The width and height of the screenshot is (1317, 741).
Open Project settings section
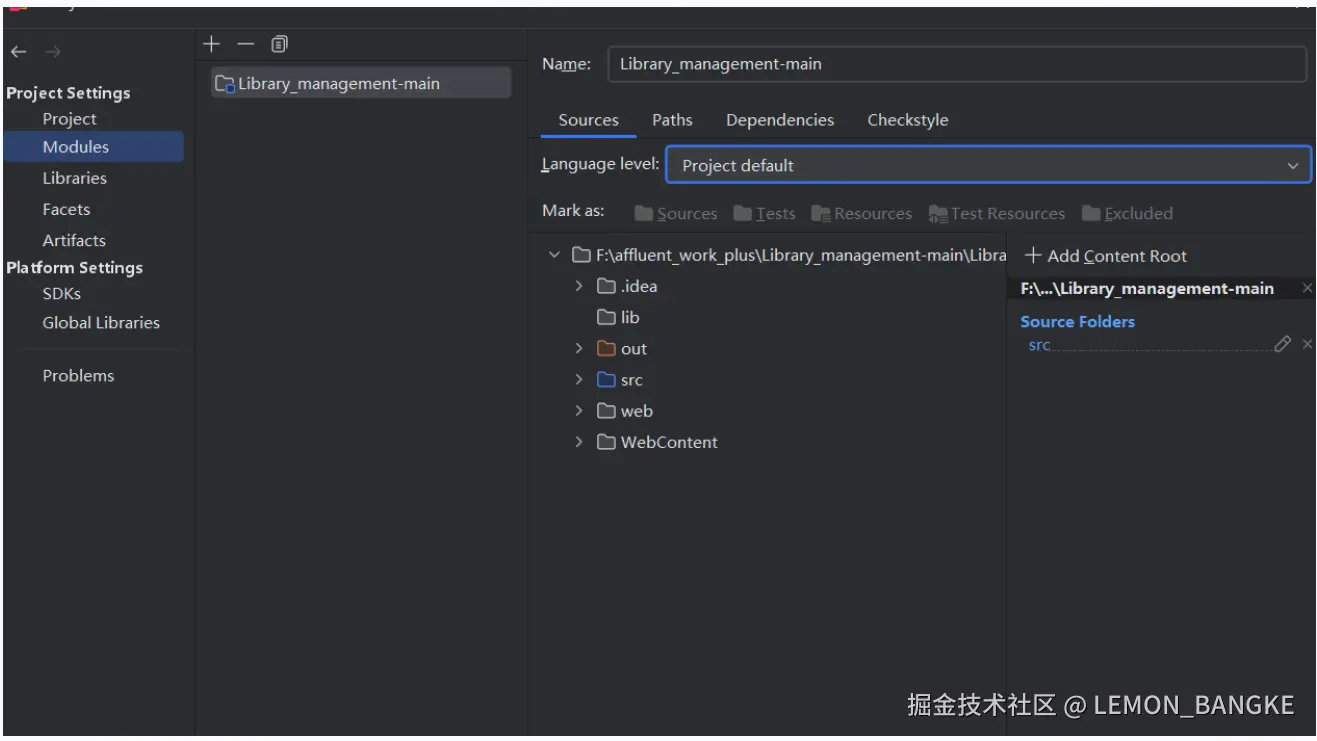[x=69, y=119]
